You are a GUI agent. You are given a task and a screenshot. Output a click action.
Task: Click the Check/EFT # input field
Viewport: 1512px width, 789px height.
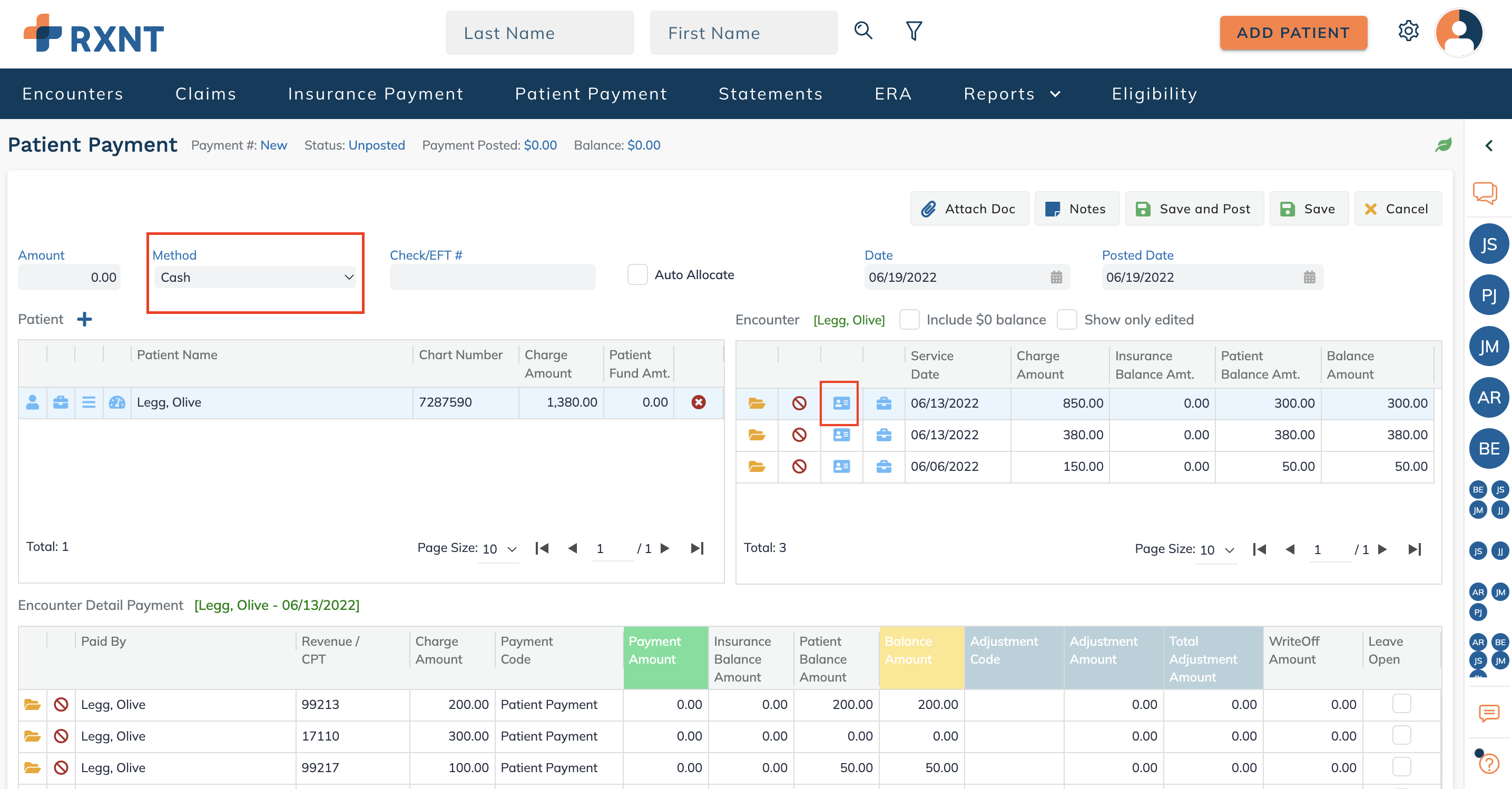point(492,278)
